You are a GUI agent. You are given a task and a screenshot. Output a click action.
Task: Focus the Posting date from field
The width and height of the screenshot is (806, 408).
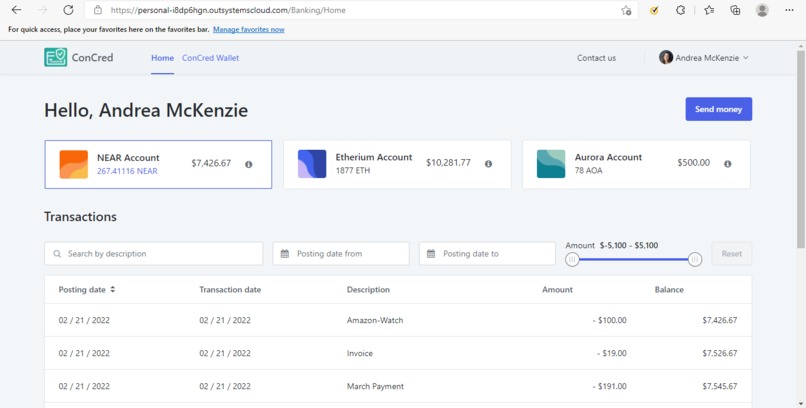(x=341, y=254)
